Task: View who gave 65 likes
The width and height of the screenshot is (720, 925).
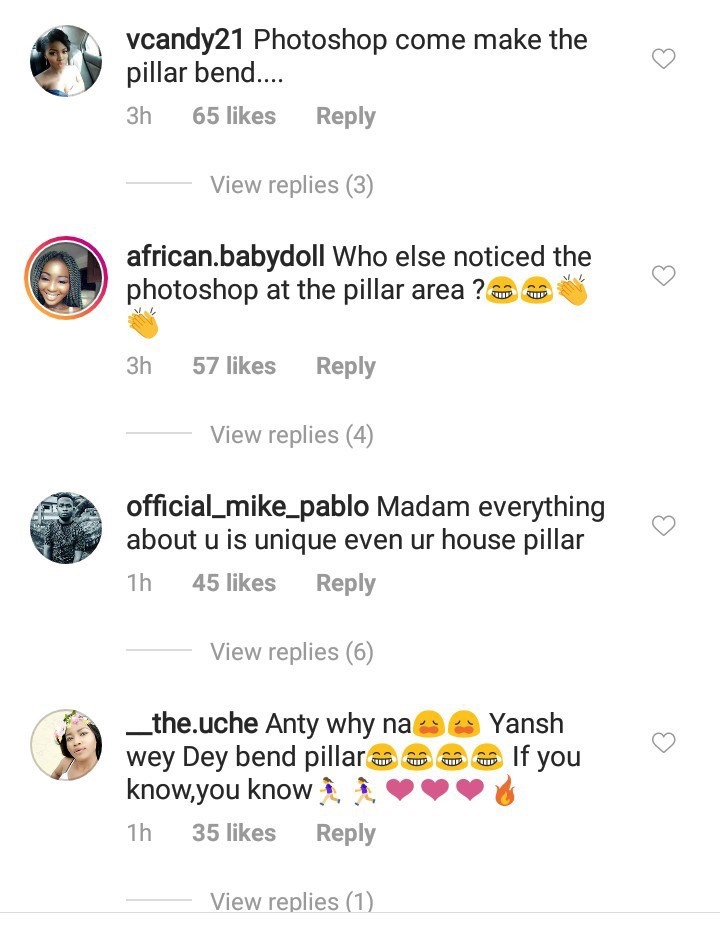Action: 234,116
